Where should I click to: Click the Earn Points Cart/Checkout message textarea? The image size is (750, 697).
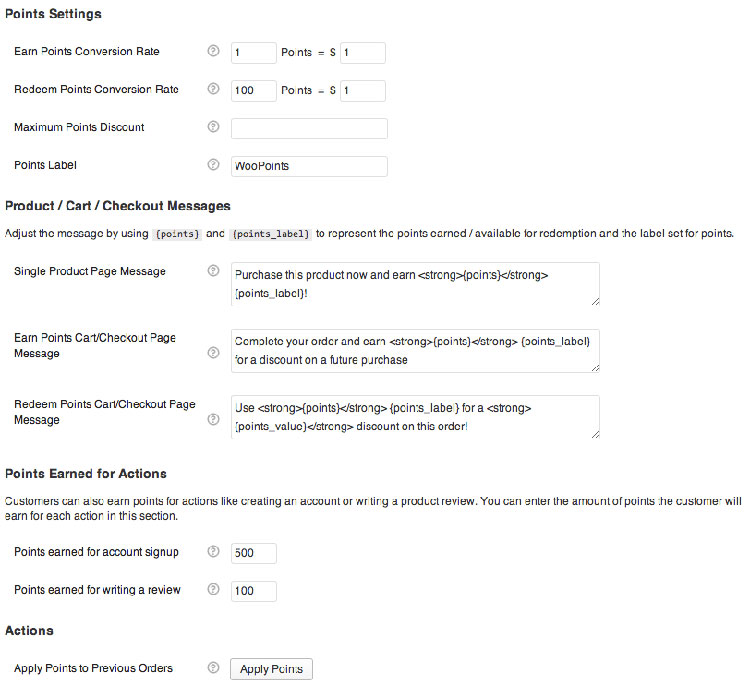414,351
